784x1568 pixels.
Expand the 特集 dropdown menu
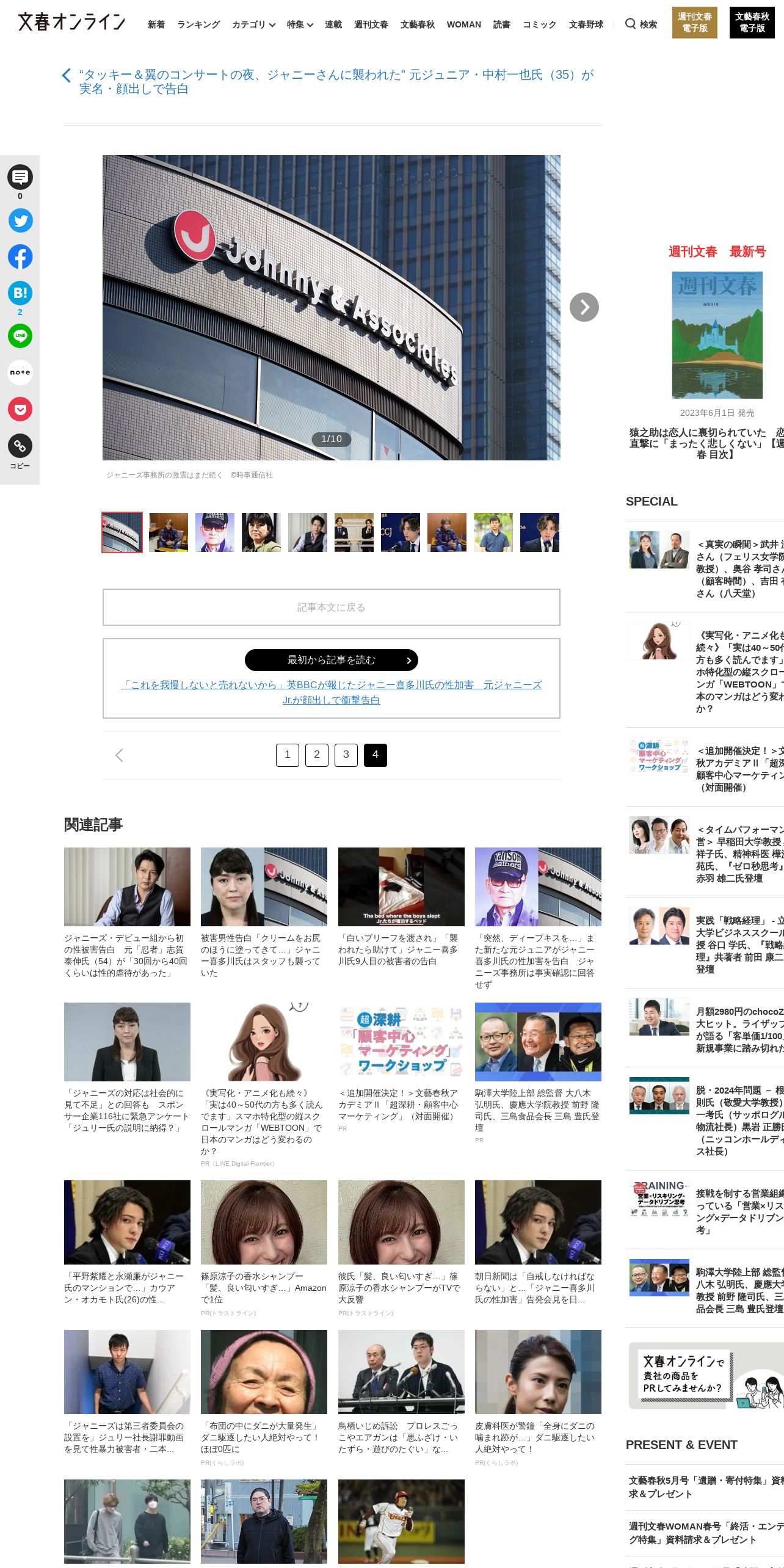[300, 24]
